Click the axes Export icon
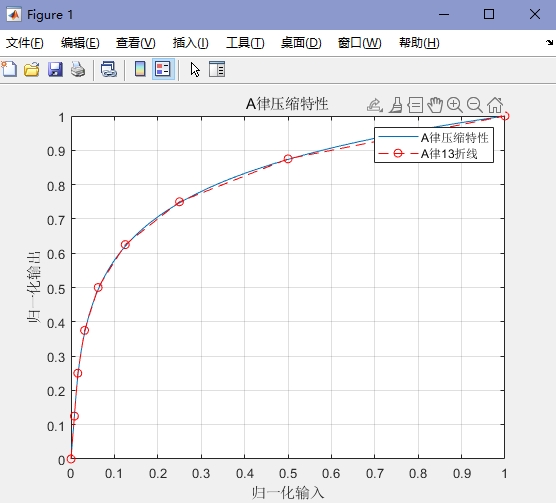 375,105
